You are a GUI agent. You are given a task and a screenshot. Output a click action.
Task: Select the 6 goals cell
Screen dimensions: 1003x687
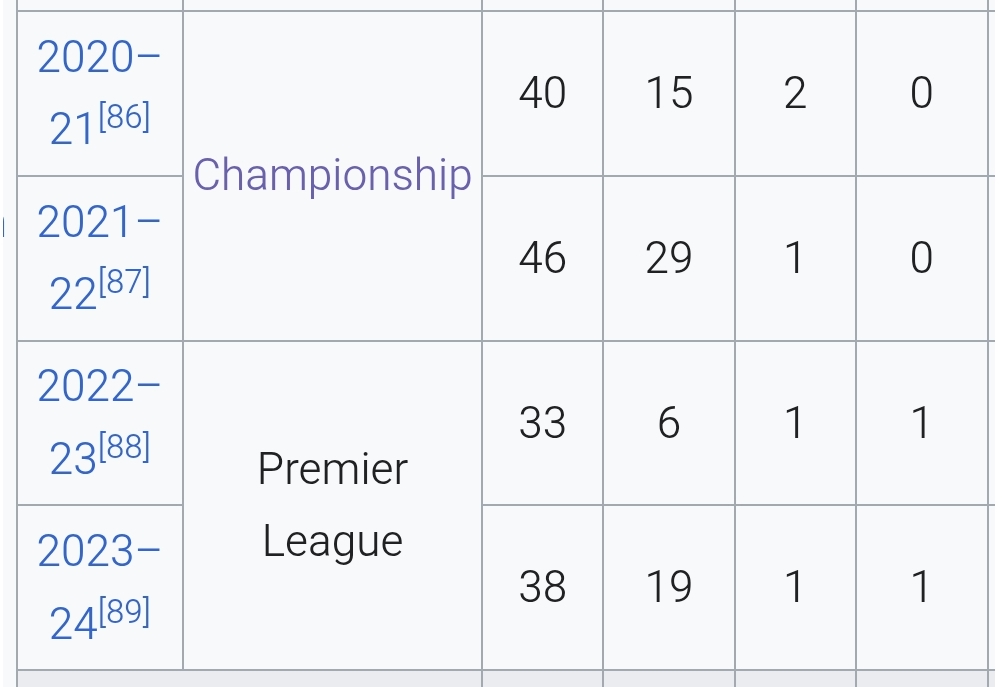tap(669, 423)
